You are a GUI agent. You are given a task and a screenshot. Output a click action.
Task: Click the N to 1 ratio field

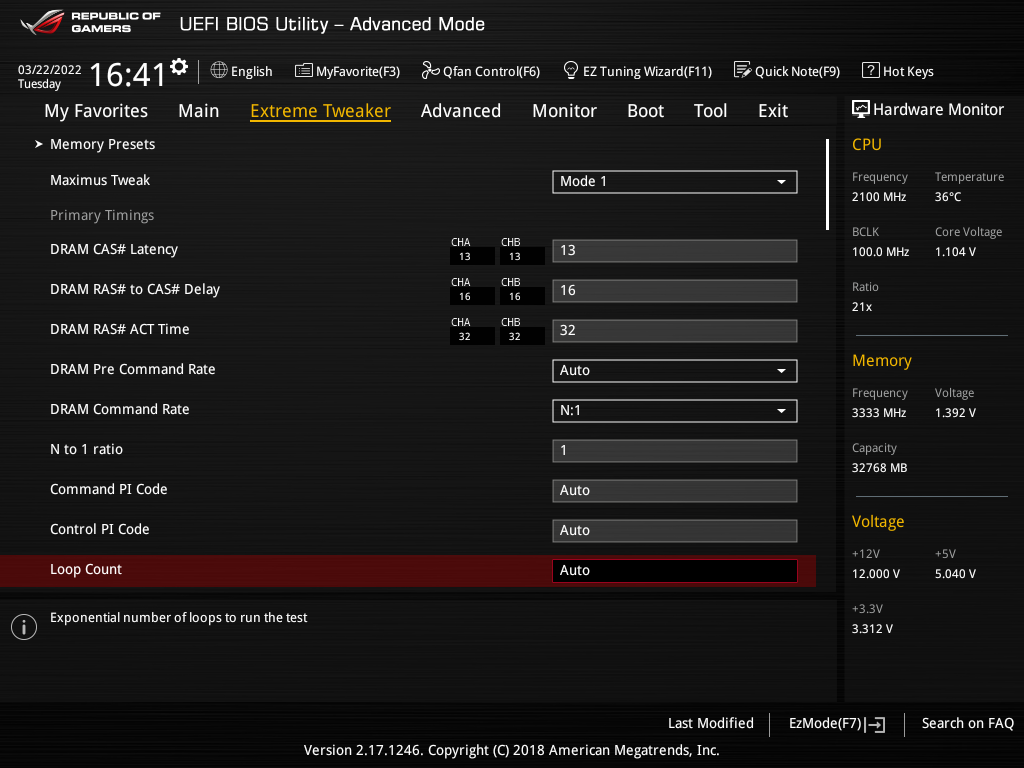coord(675,451)
